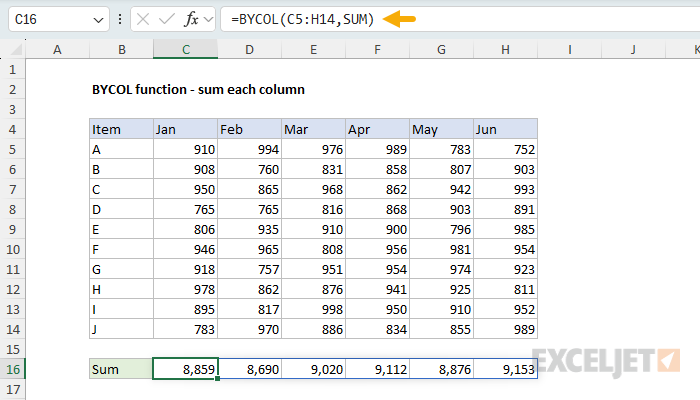This screenshot has height=400, width=700.
Task: Select column J header
Action: 633,50
